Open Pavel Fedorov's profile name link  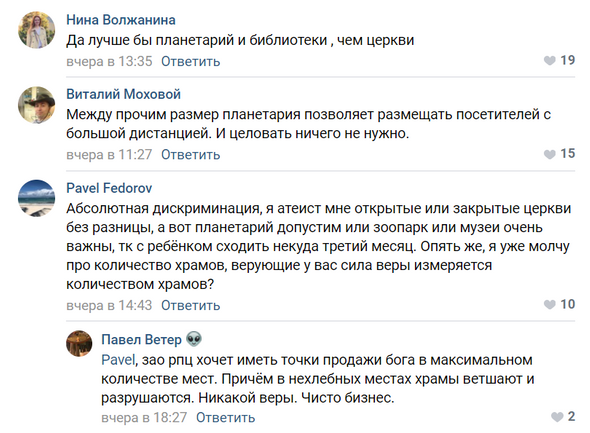coord(109,188)
